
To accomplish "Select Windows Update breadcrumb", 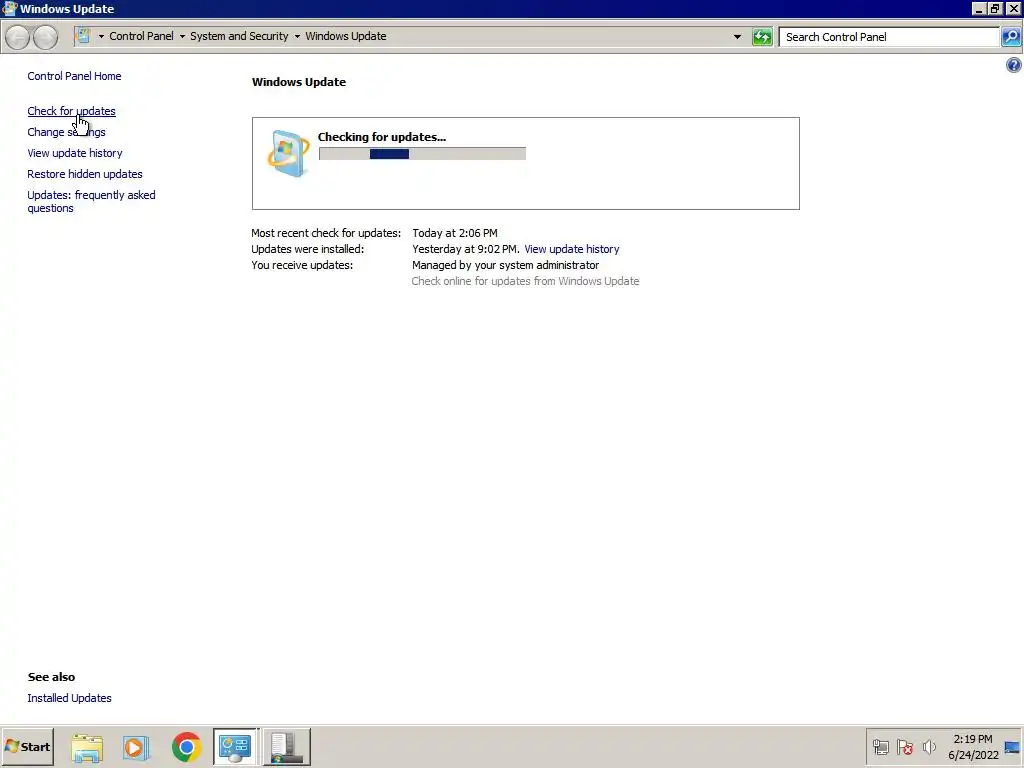I will coord(345,36).
